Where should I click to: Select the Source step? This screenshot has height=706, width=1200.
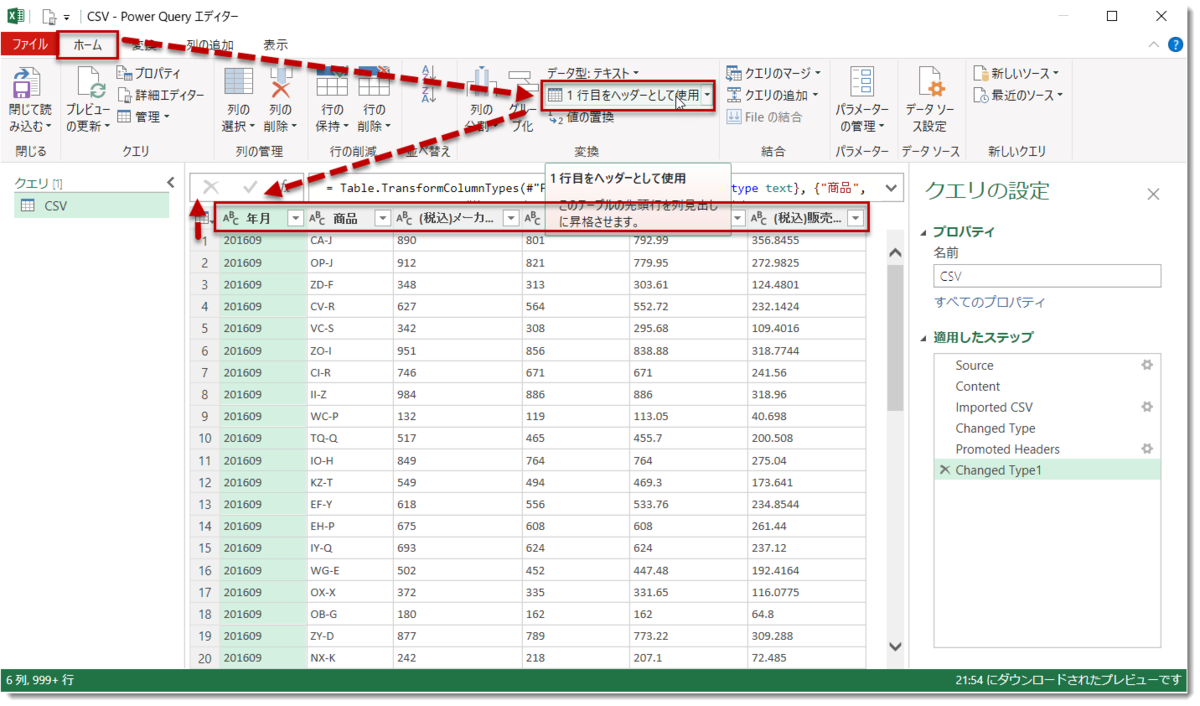point(1046,365)
